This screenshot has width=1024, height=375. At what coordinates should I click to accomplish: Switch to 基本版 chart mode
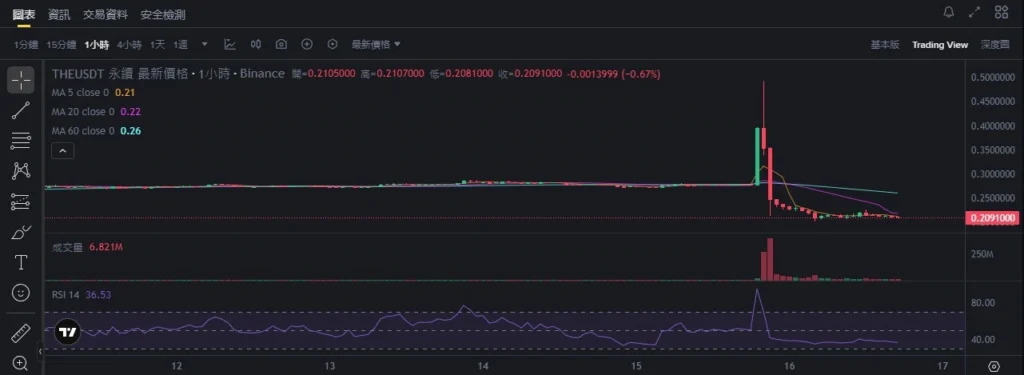tap(885, 44)
